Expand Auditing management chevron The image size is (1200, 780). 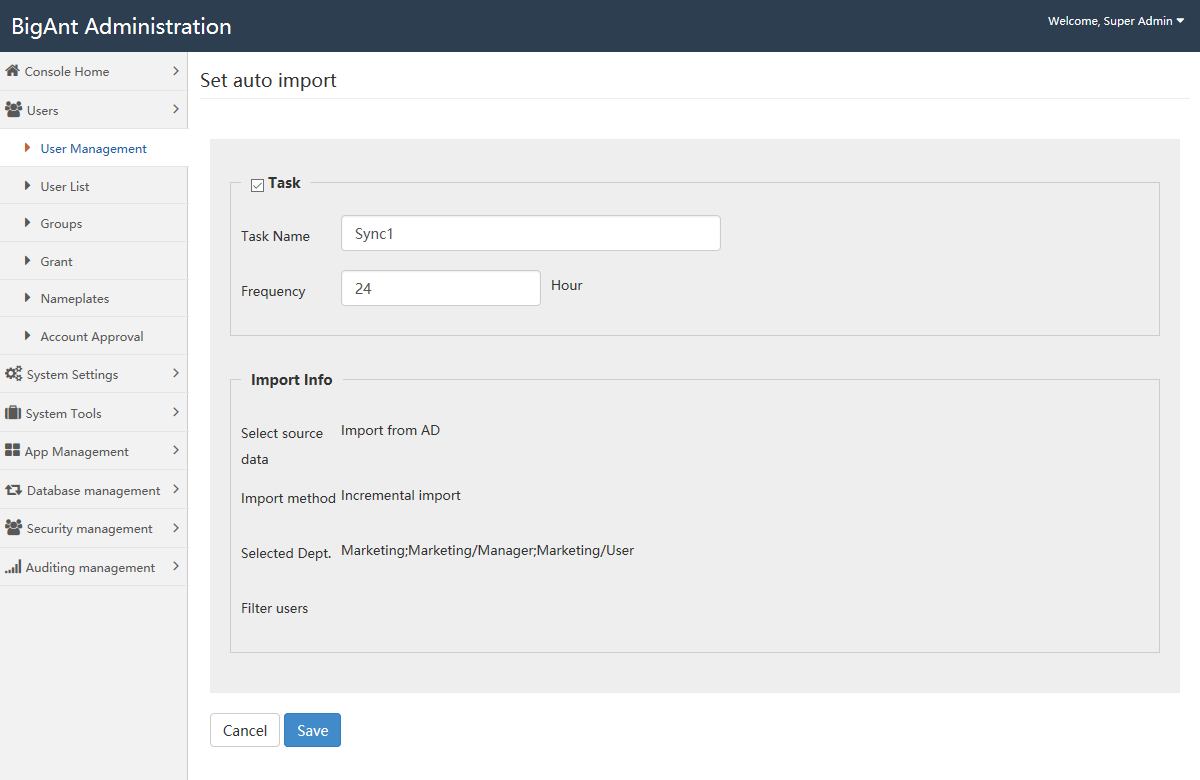176,566
